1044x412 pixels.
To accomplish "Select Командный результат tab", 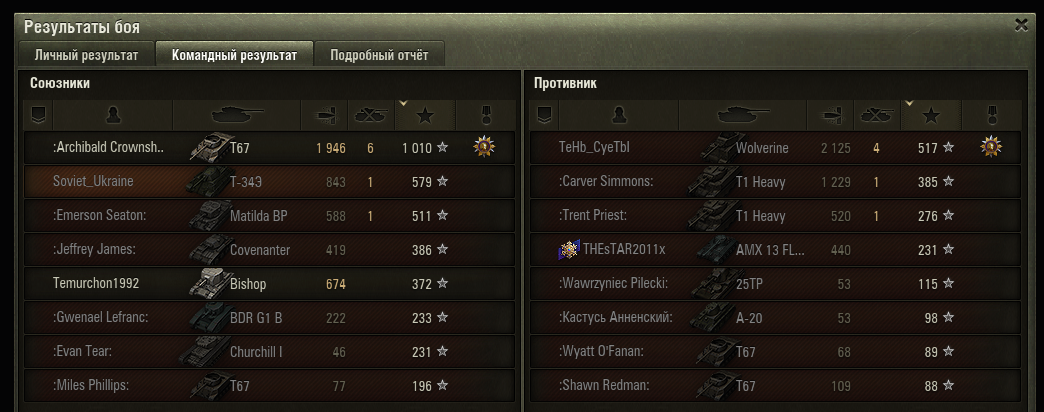I will (x=234, y=55).
